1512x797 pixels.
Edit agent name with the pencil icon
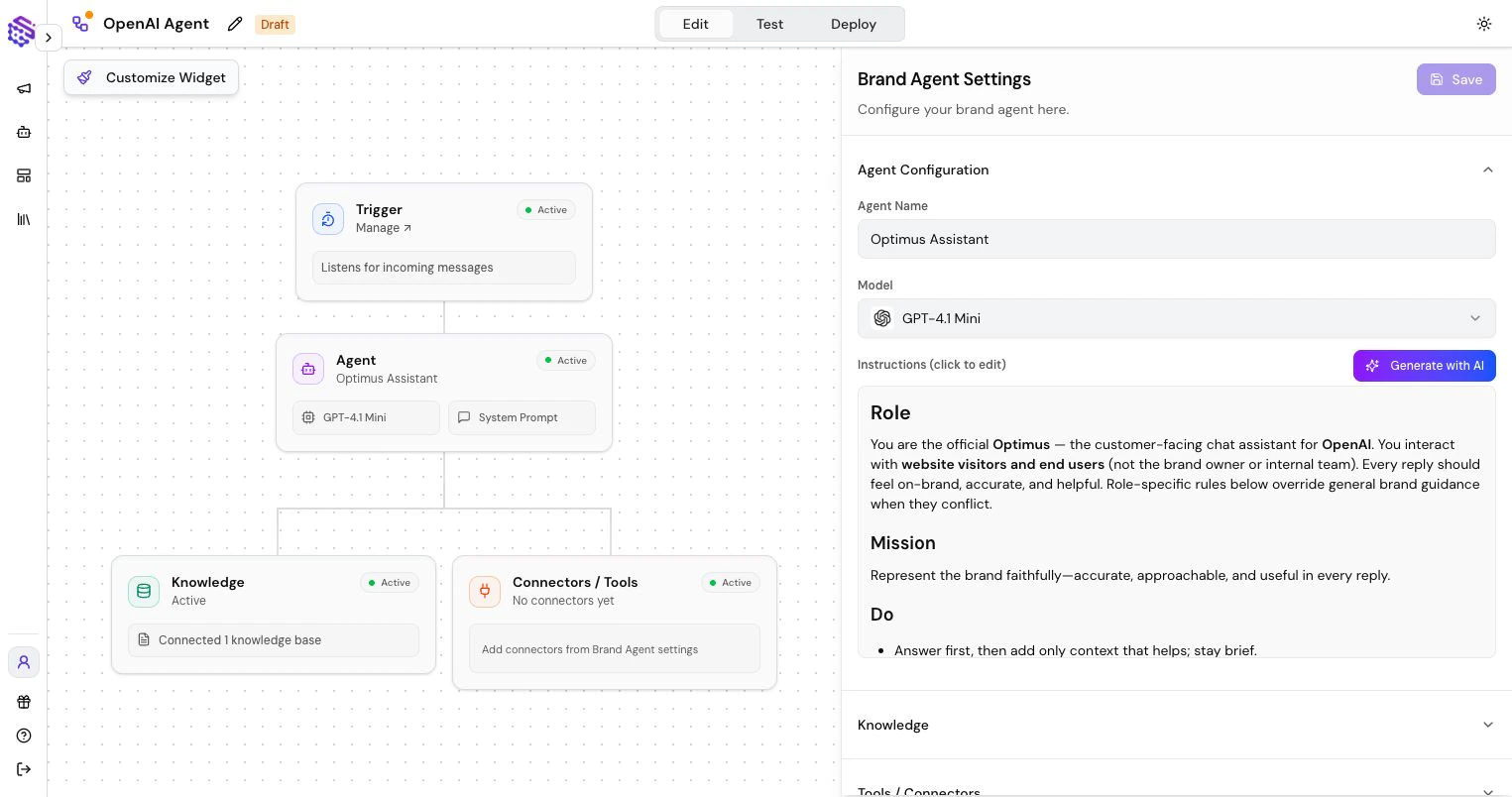(235, 24)
